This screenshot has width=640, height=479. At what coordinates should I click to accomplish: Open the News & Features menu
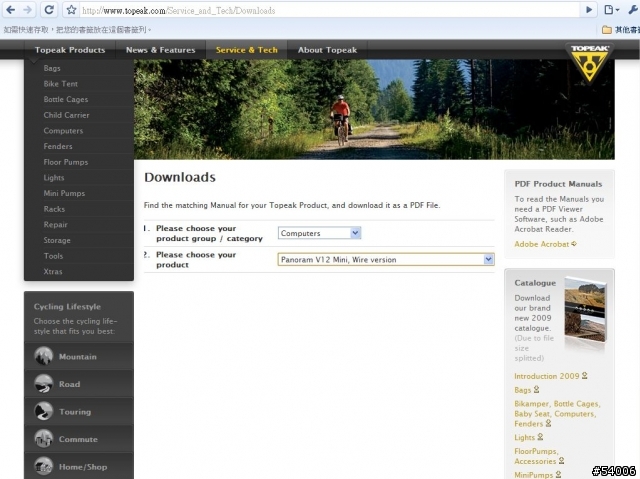(x=160, y=50)
